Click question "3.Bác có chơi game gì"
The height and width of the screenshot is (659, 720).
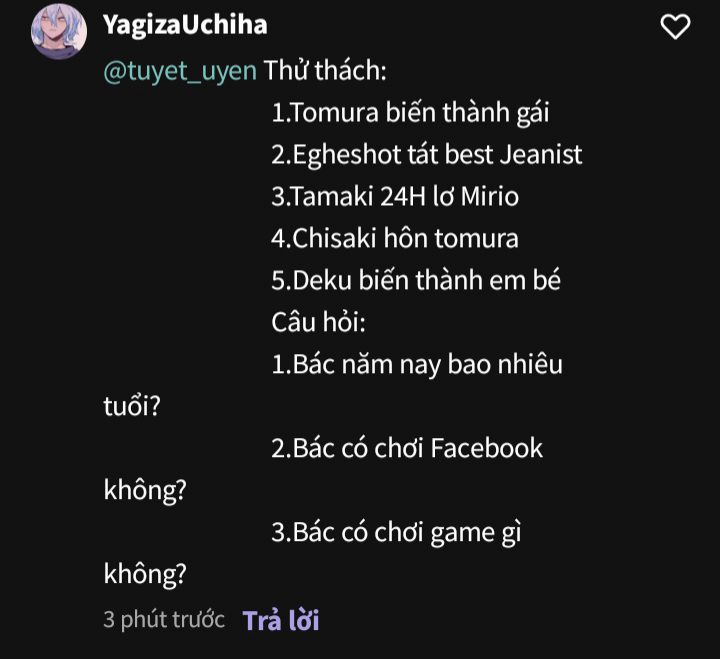(396, 533)
